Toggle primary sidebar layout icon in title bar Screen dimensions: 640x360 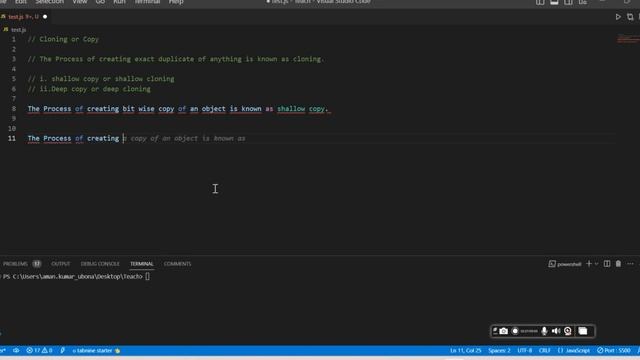tap(540, 2)
